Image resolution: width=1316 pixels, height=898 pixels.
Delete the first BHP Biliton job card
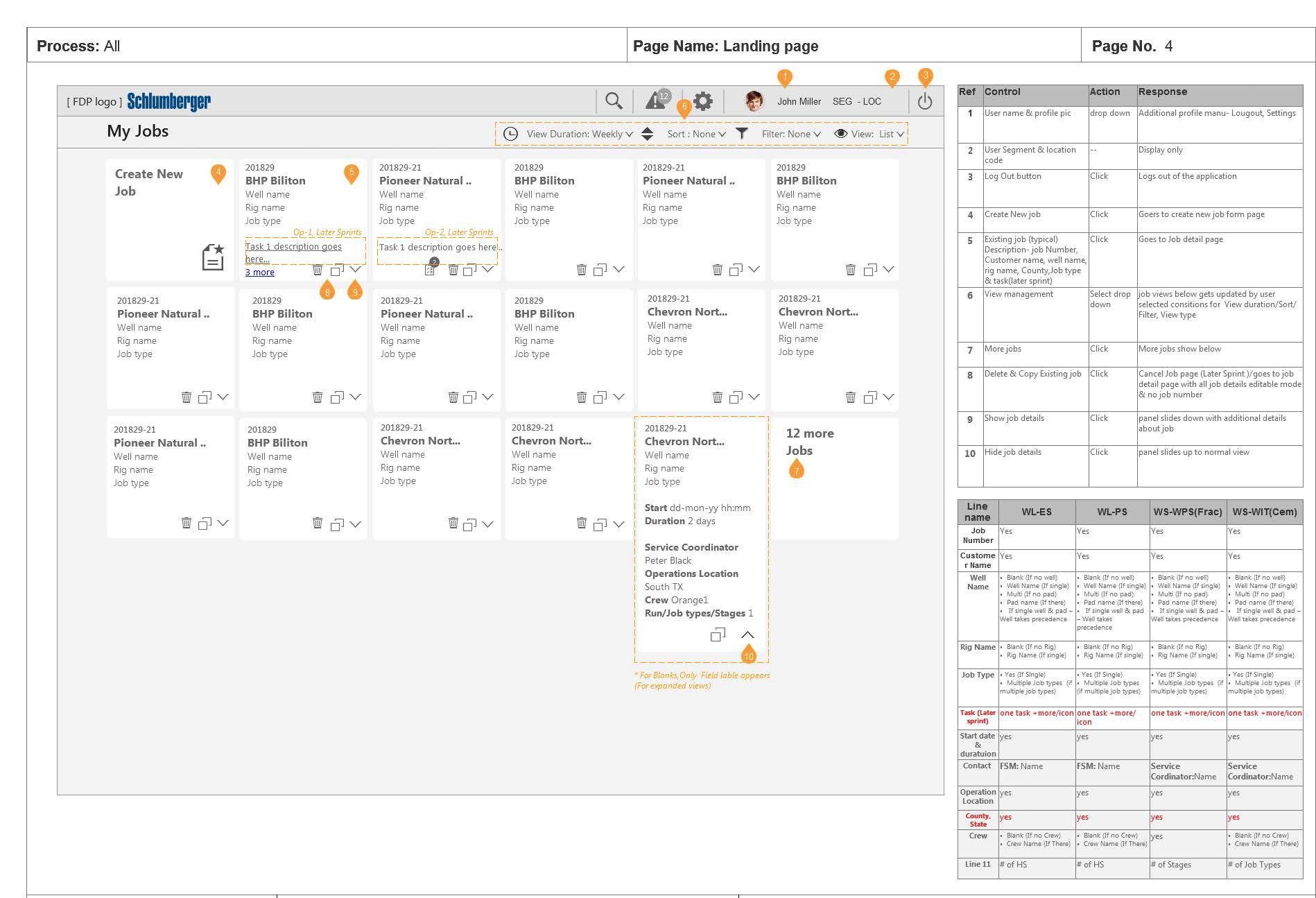[x=318, y=270]
